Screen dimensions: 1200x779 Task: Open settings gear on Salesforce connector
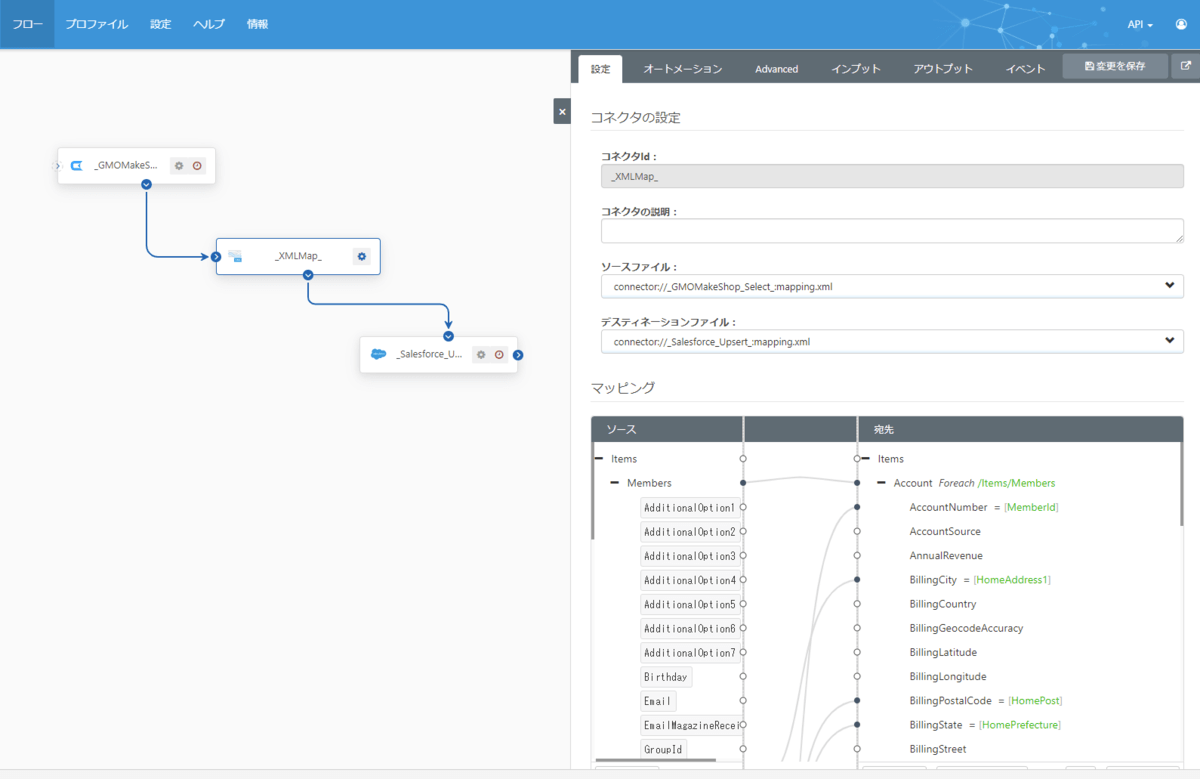coord(481,355)
